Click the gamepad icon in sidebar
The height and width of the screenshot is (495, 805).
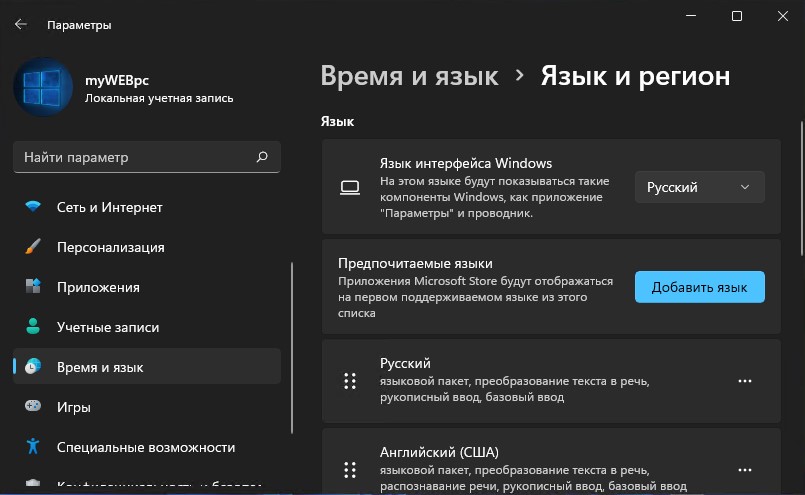point(33,406)
